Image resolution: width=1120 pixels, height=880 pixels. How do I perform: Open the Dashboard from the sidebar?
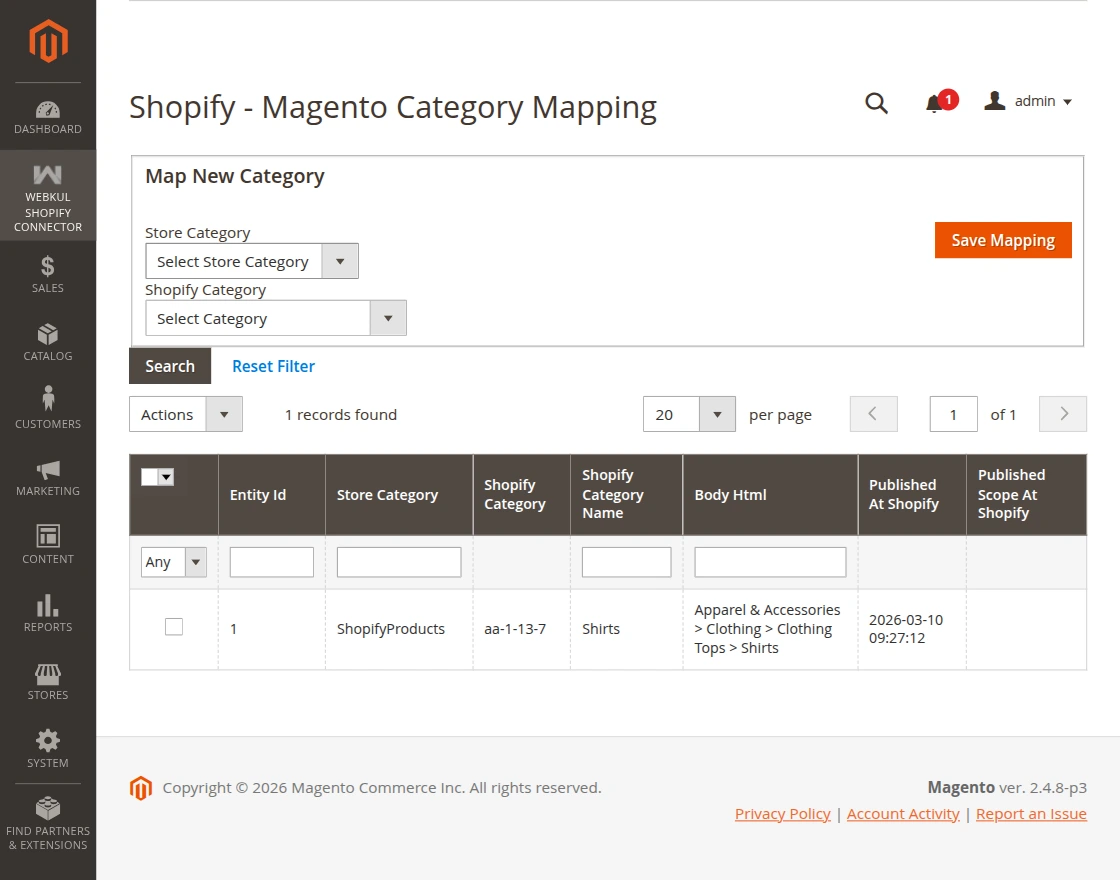[47, 113]
